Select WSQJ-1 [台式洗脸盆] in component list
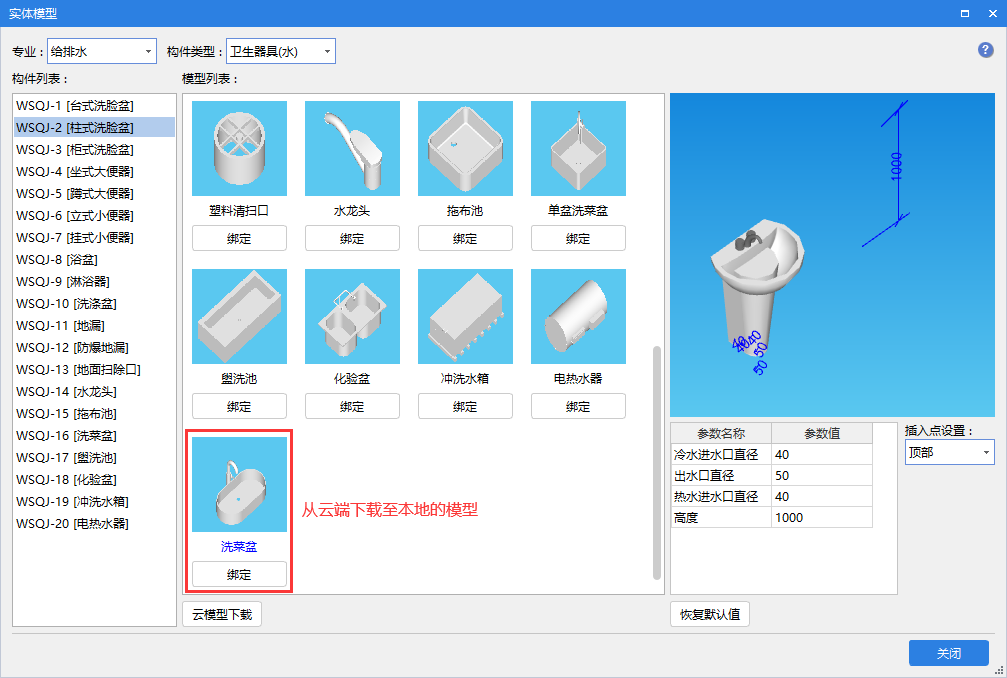This screenshot has width=1007, height=678. tap(75, 105)
